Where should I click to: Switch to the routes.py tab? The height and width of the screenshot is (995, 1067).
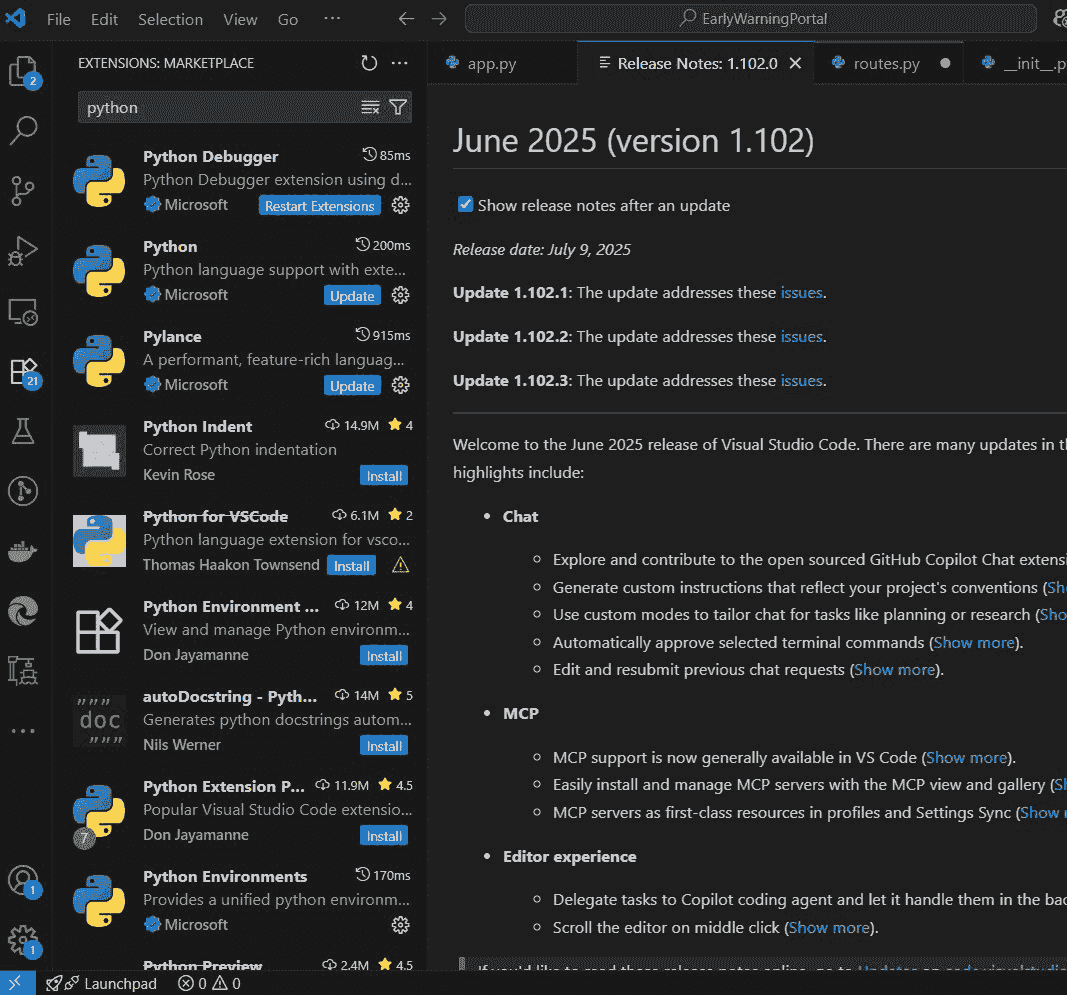[x=885, y=63]
